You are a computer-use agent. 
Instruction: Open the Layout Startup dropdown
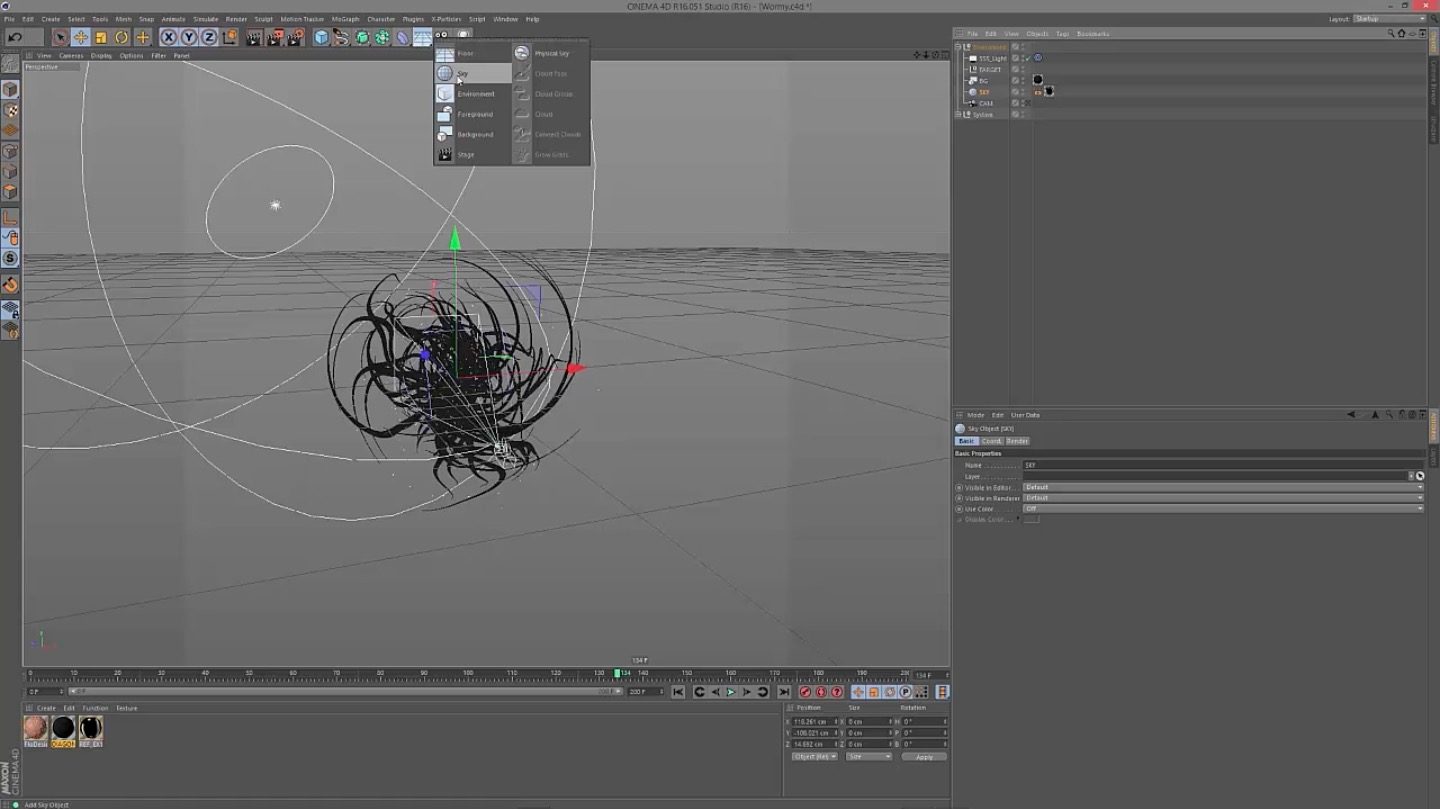click(1390, 19)
